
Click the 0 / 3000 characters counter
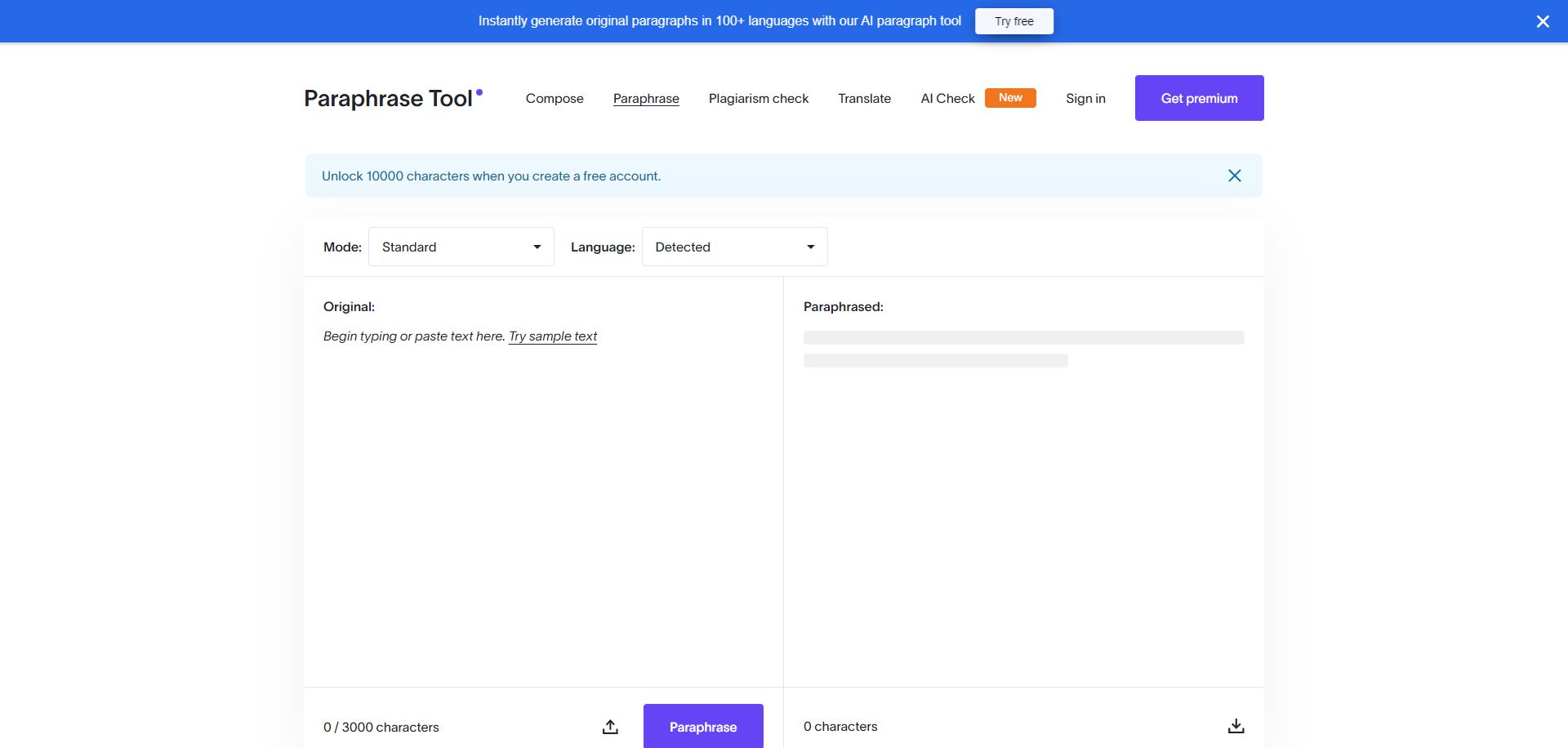tap(381, 727)
